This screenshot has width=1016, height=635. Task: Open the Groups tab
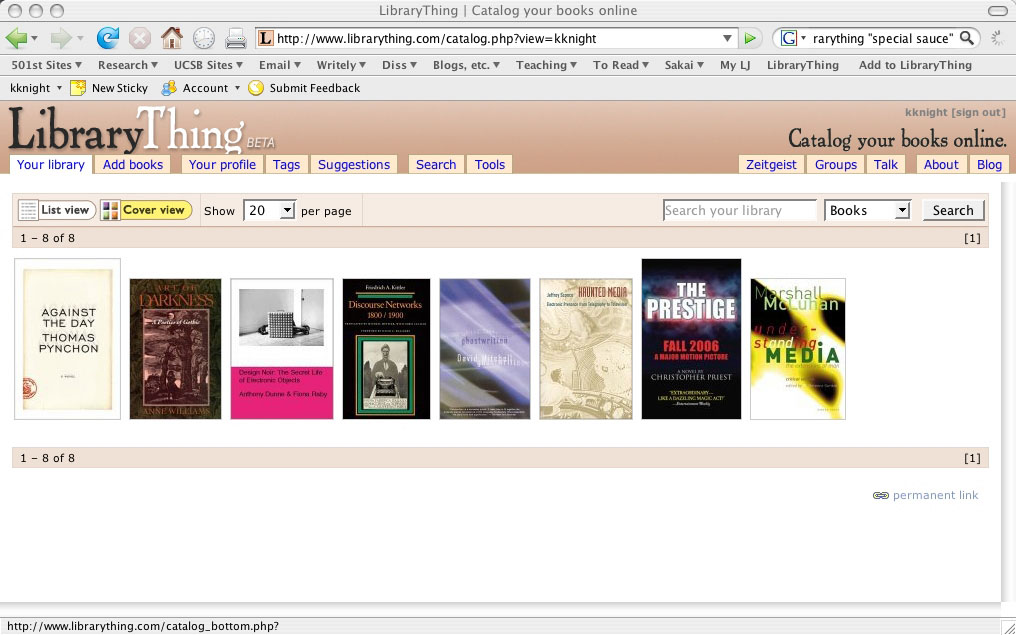click(836, 165)
